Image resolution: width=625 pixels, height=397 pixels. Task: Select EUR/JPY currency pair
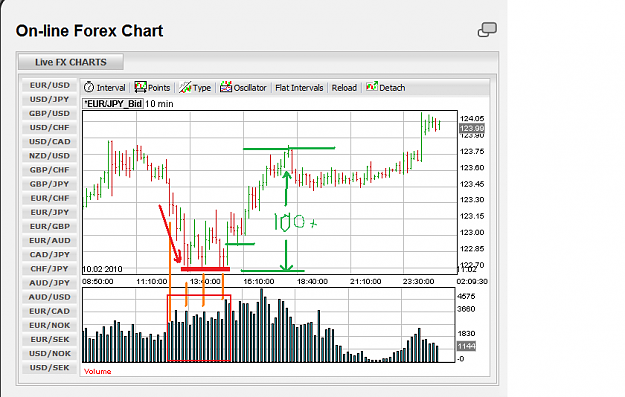click(x=49, y=212)
